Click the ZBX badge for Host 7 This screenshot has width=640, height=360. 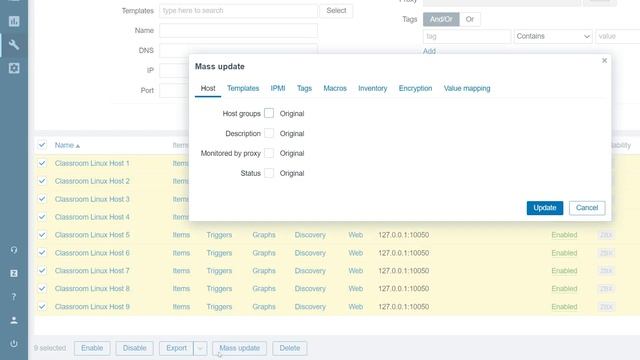point(606,271)
